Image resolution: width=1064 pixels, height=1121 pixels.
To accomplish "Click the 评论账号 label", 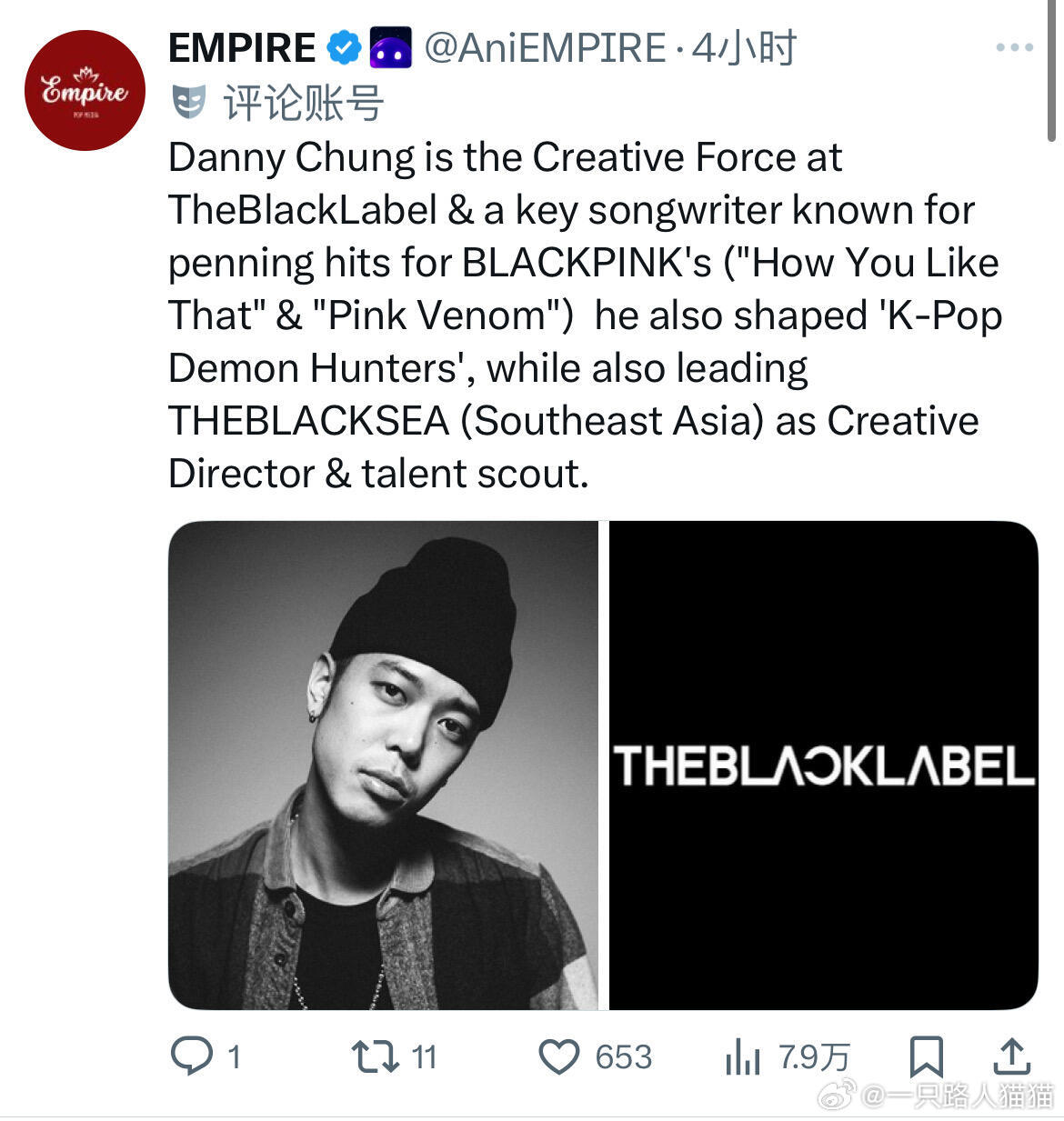I will click(x=303, y=103).
